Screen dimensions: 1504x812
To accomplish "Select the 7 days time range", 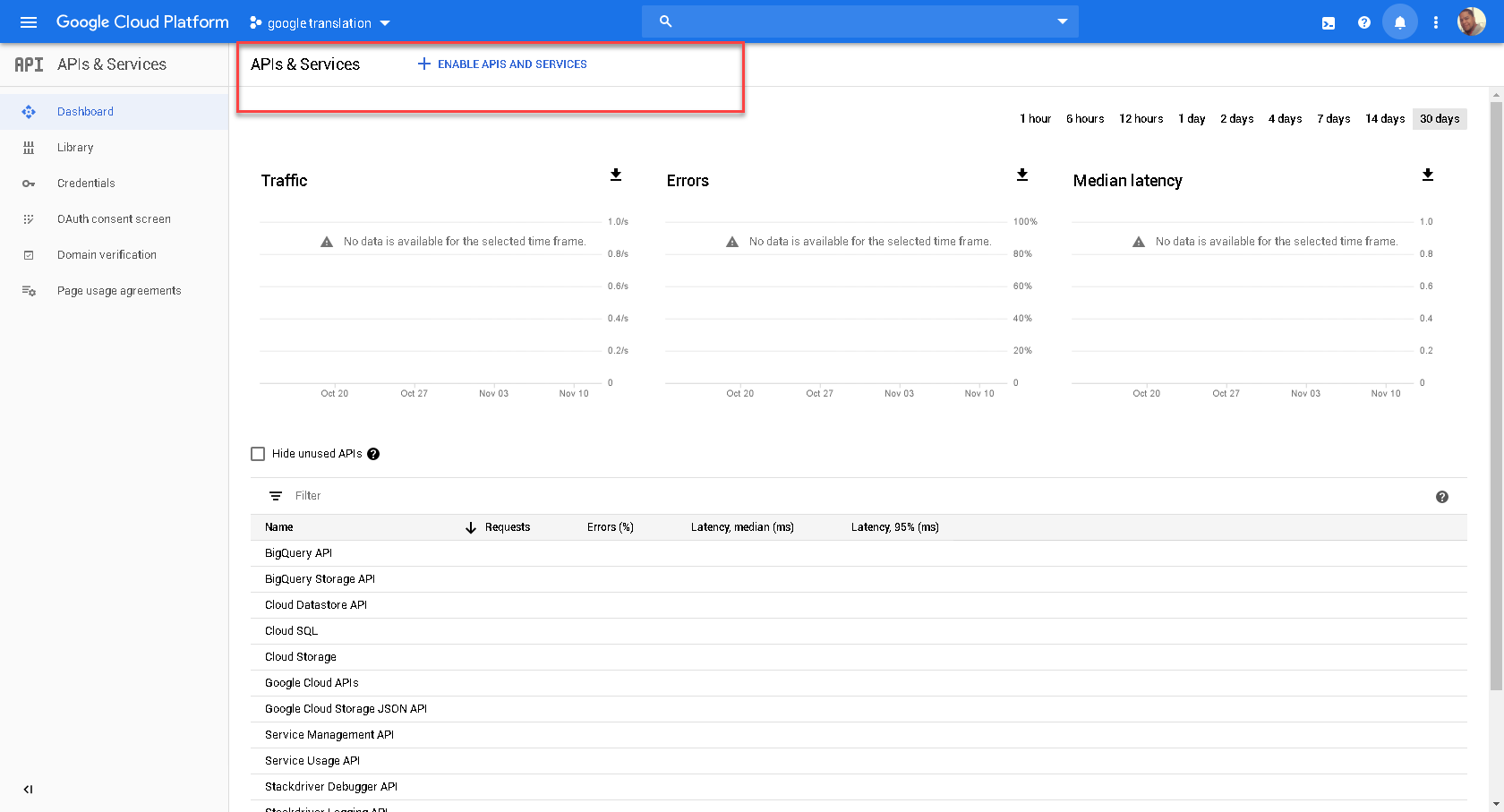I will tap(1333, 118).
